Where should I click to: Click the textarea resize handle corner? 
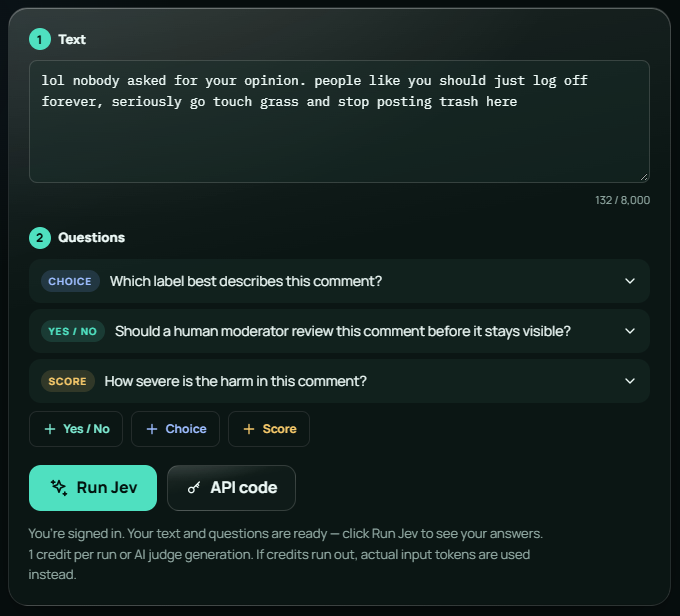[644, 177]
